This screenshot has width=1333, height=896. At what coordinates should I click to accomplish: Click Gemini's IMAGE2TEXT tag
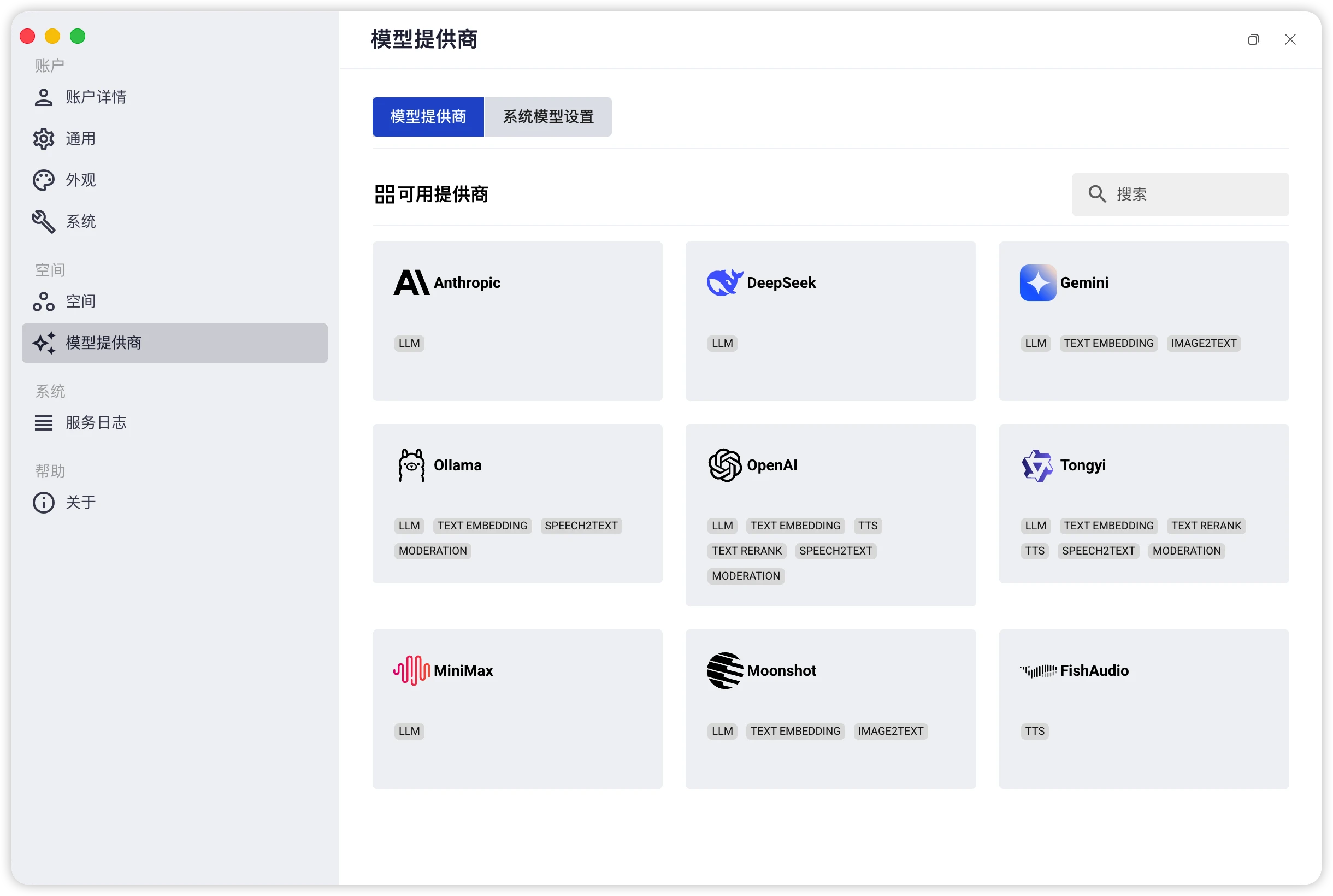[1204, 344]
